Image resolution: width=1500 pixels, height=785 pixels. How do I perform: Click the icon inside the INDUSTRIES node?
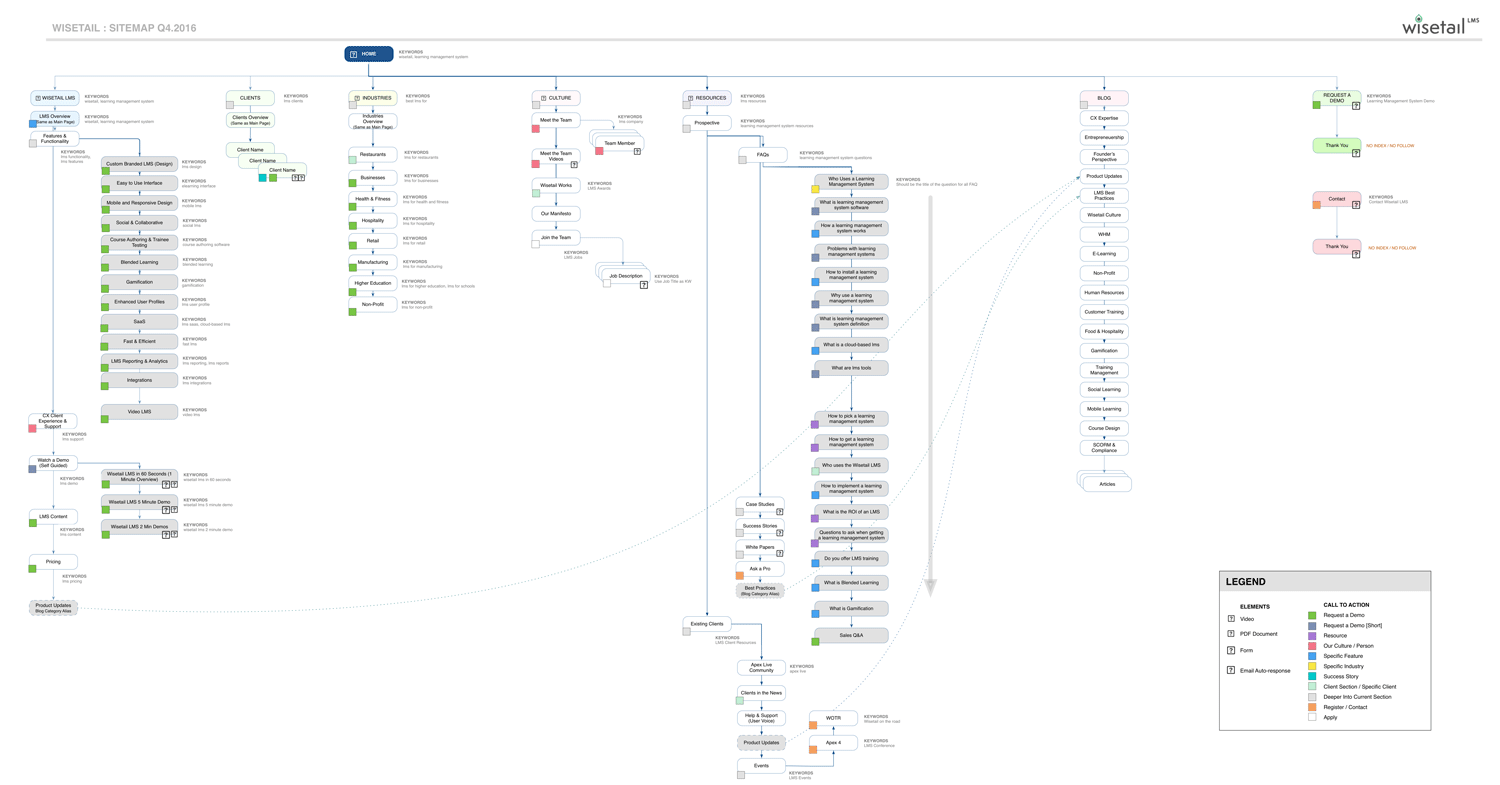point(356,98)
